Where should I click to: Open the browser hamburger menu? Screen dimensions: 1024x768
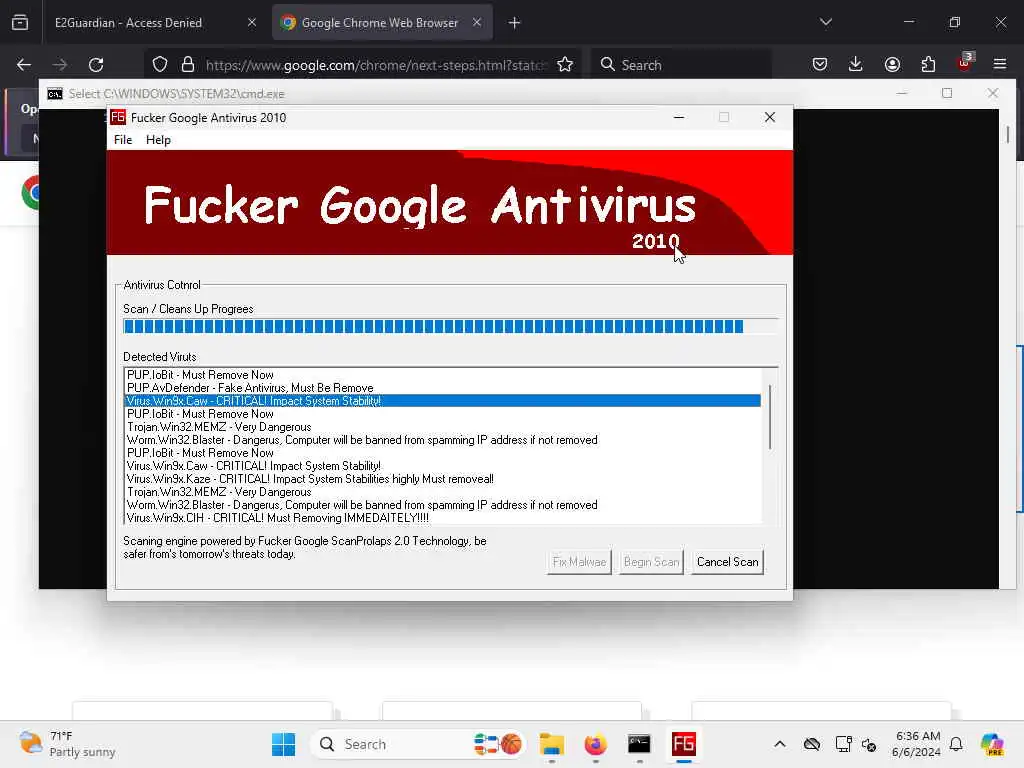pos(1000,65)
